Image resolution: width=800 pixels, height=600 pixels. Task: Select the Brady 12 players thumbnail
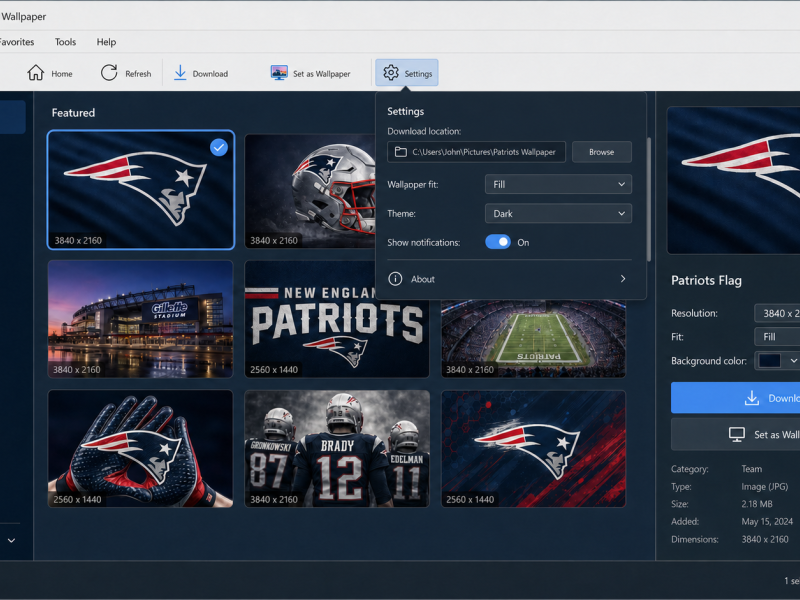click(337, 448)
